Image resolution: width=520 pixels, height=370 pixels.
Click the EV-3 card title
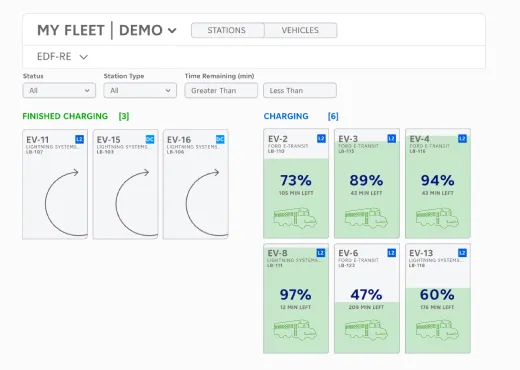tap(348, 138)
